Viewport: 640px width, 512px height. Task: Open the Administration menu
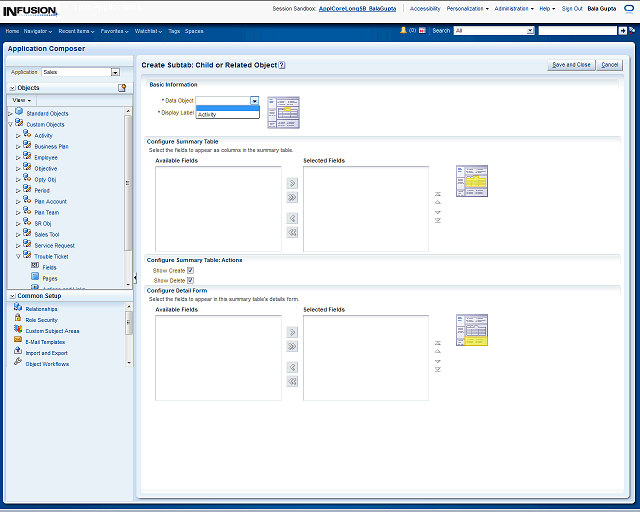(514, 8)
